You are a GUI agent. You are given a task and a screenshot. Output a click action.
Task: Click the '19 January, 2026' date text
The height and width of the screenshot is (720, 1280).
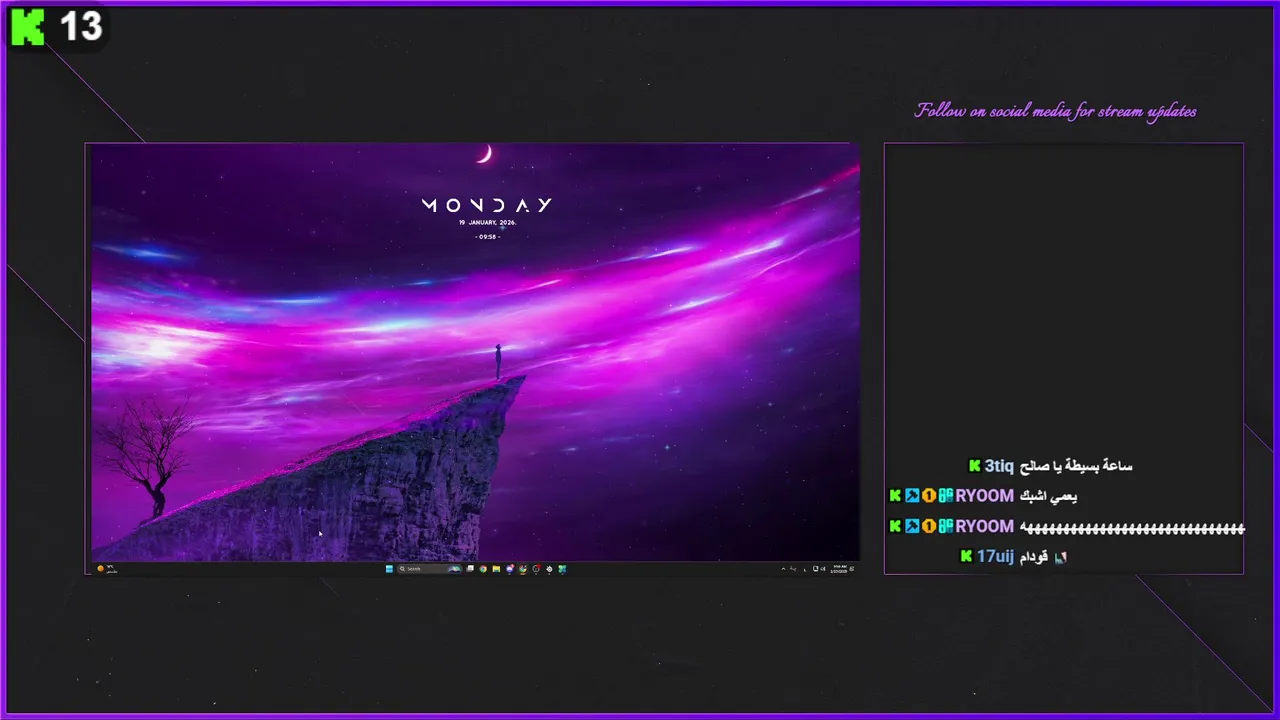pos(487,223)
